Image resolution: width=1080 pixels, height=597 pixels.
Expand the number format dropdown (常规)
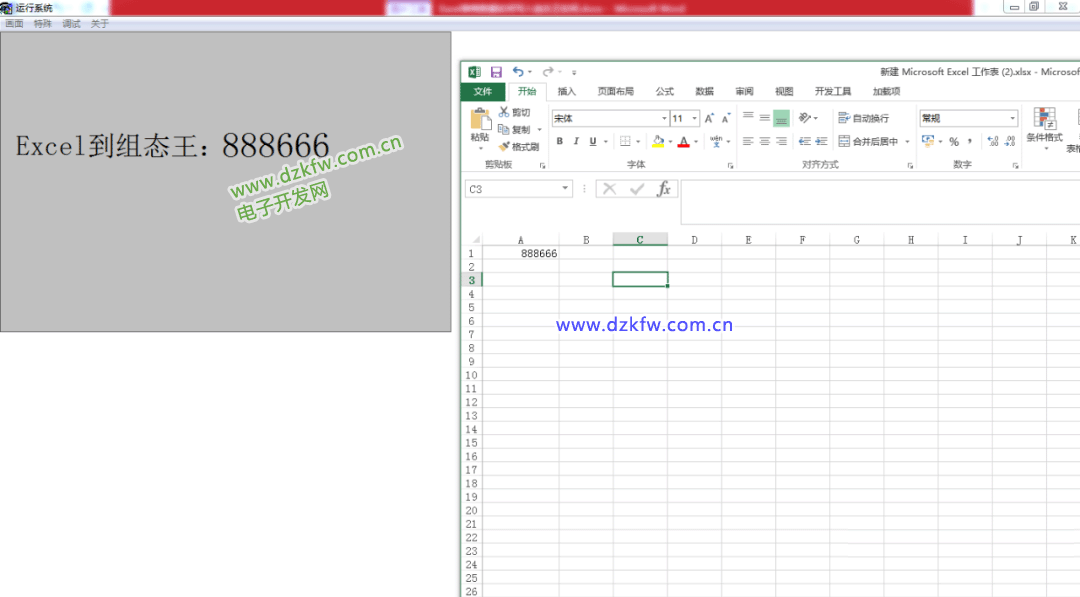(x=1012, y=119)
